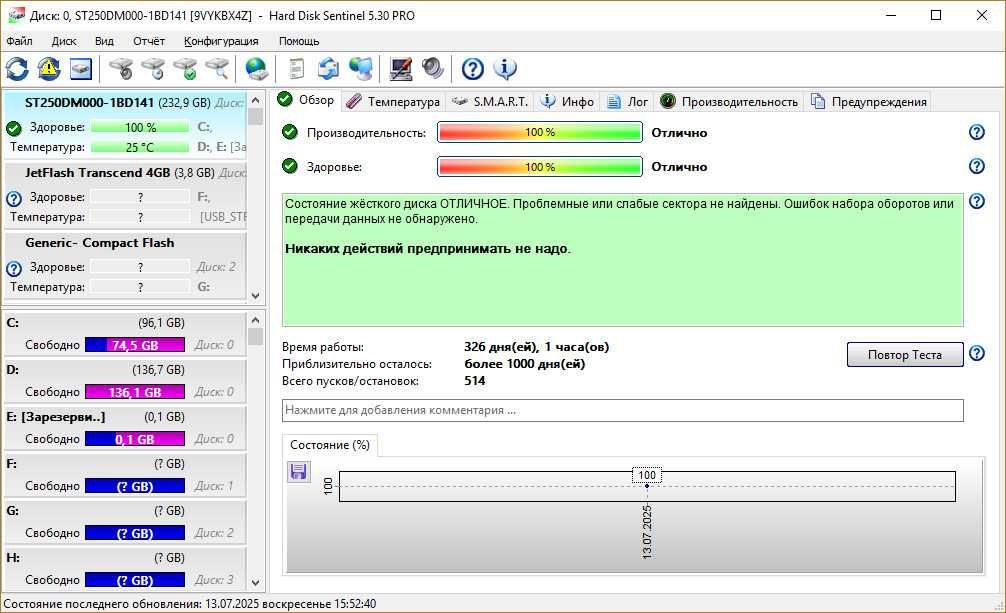Click the send report email icon

[x=328, y=69]
